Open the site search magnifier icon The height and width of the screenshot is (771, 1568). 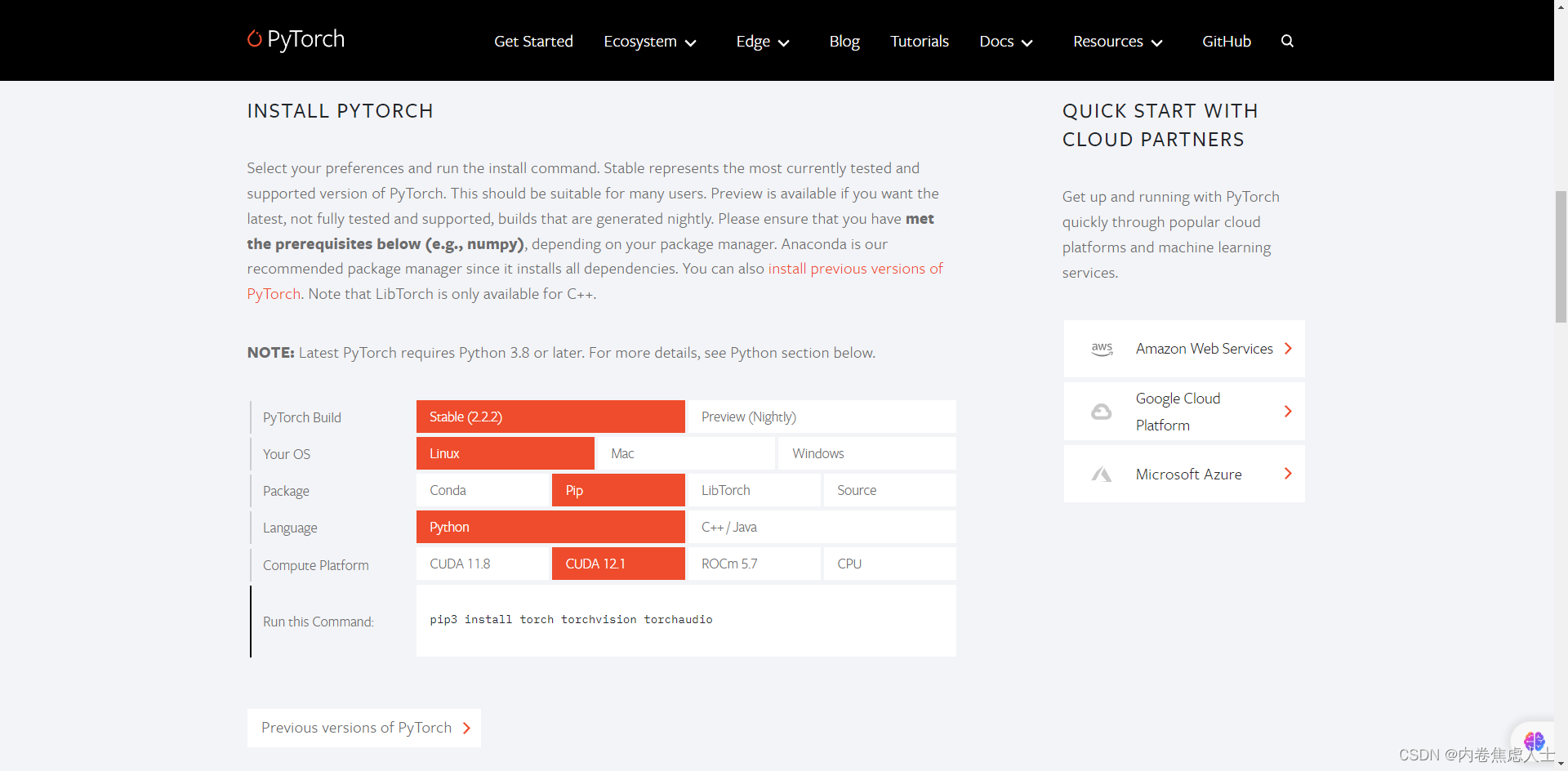pos(1287,41)
